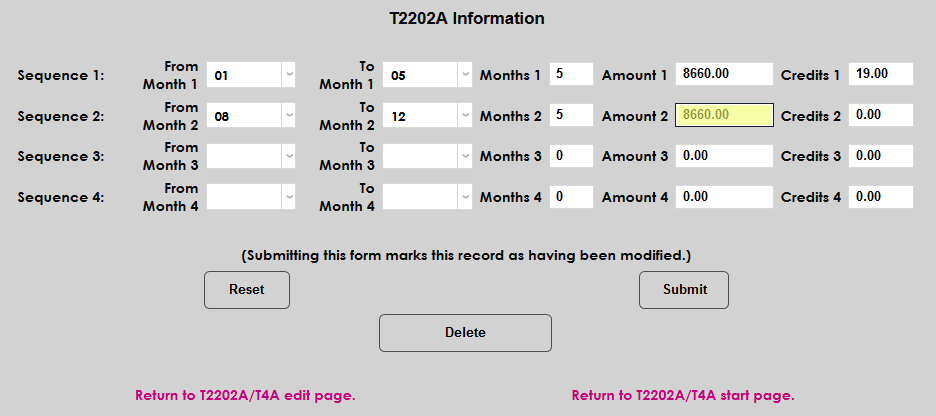Submit the T2202A form
This screenshot has width=936, height=416.
(684, 289)
